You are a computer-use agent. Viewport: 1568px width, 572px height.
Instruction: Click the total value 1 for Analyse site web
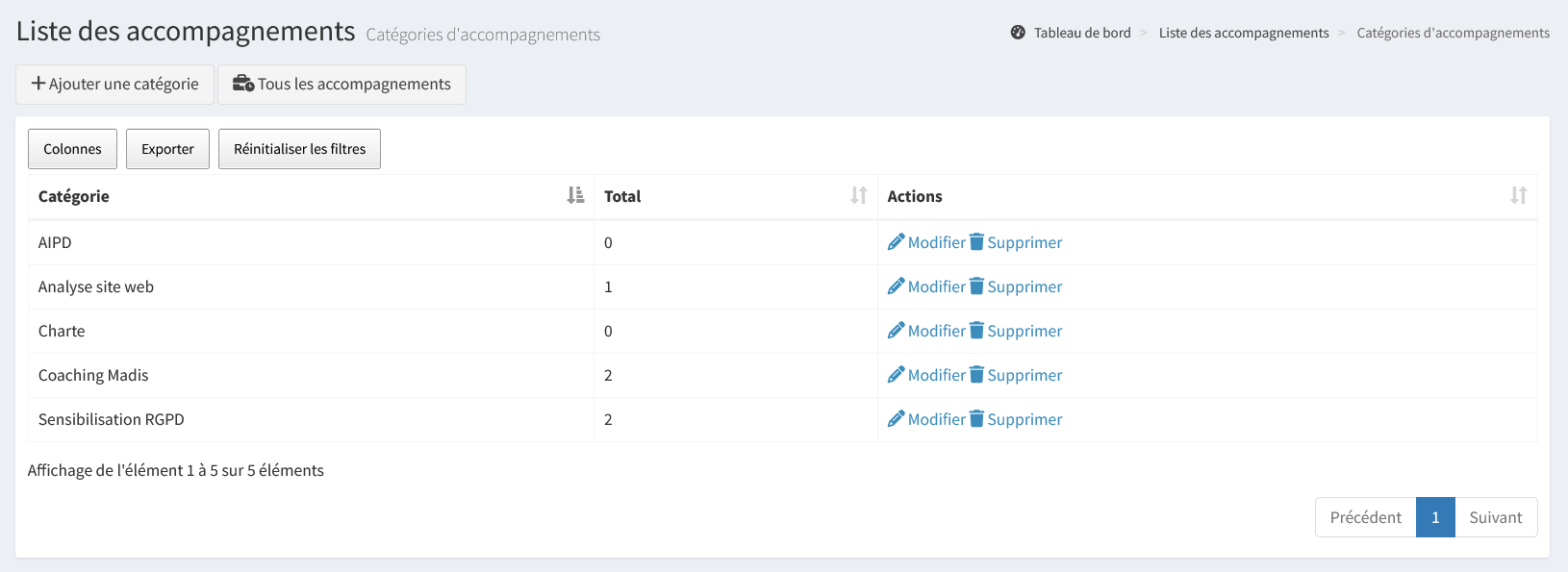[x=608, y=286]
